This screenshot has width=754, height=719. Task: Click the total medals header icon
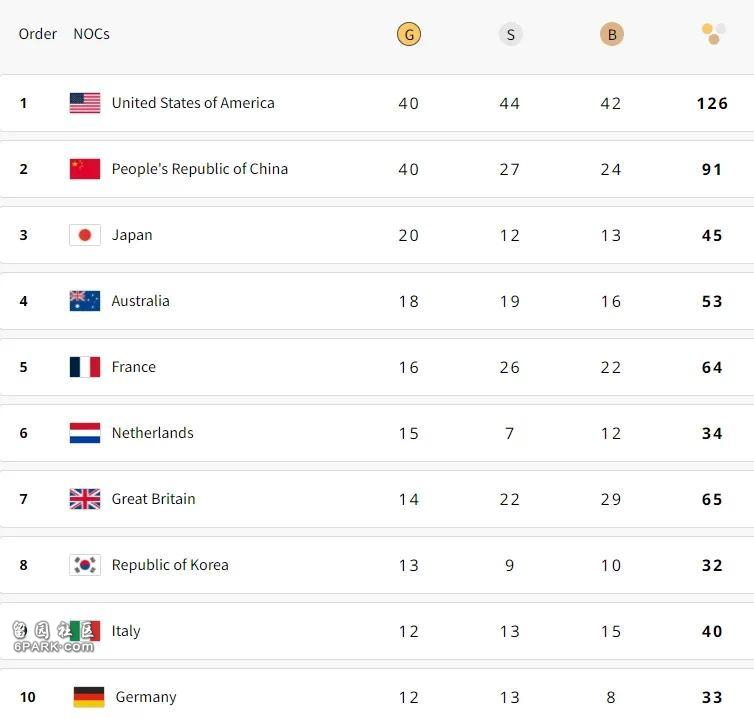coord(713,34)
